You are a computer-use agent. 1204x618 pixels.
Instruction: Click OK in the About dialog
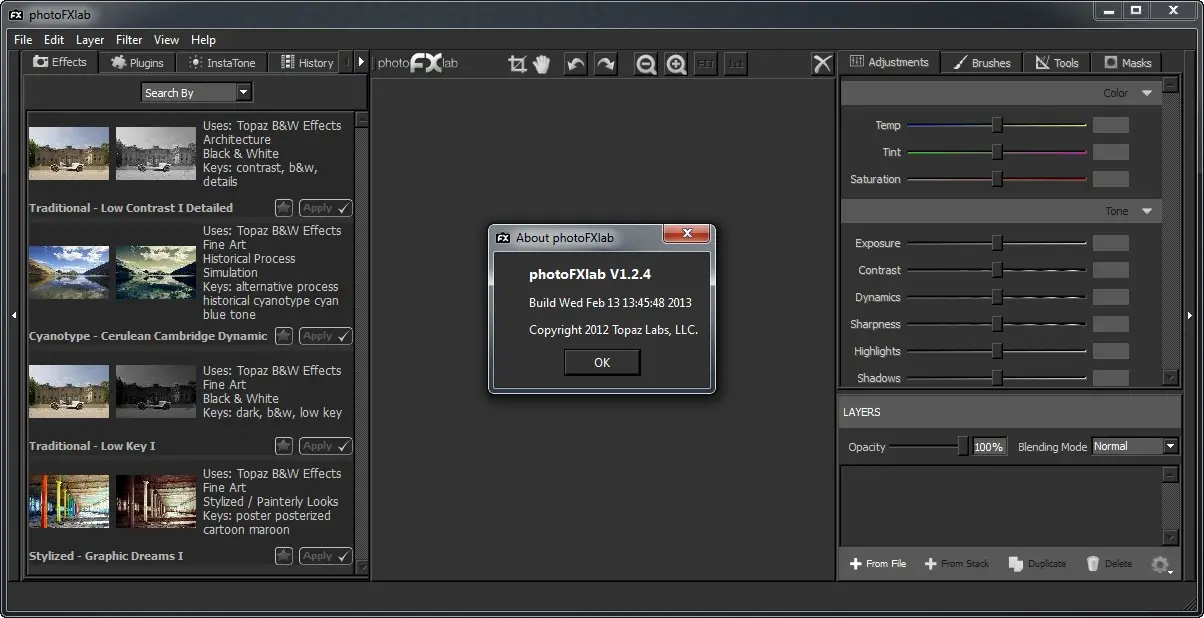point(602,363)
